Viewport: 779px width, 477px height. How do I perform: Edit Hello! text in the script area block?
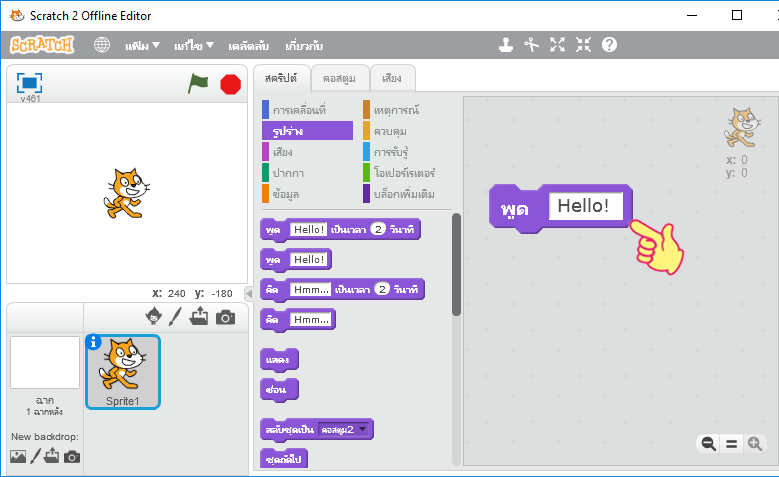tap(586, 206)
